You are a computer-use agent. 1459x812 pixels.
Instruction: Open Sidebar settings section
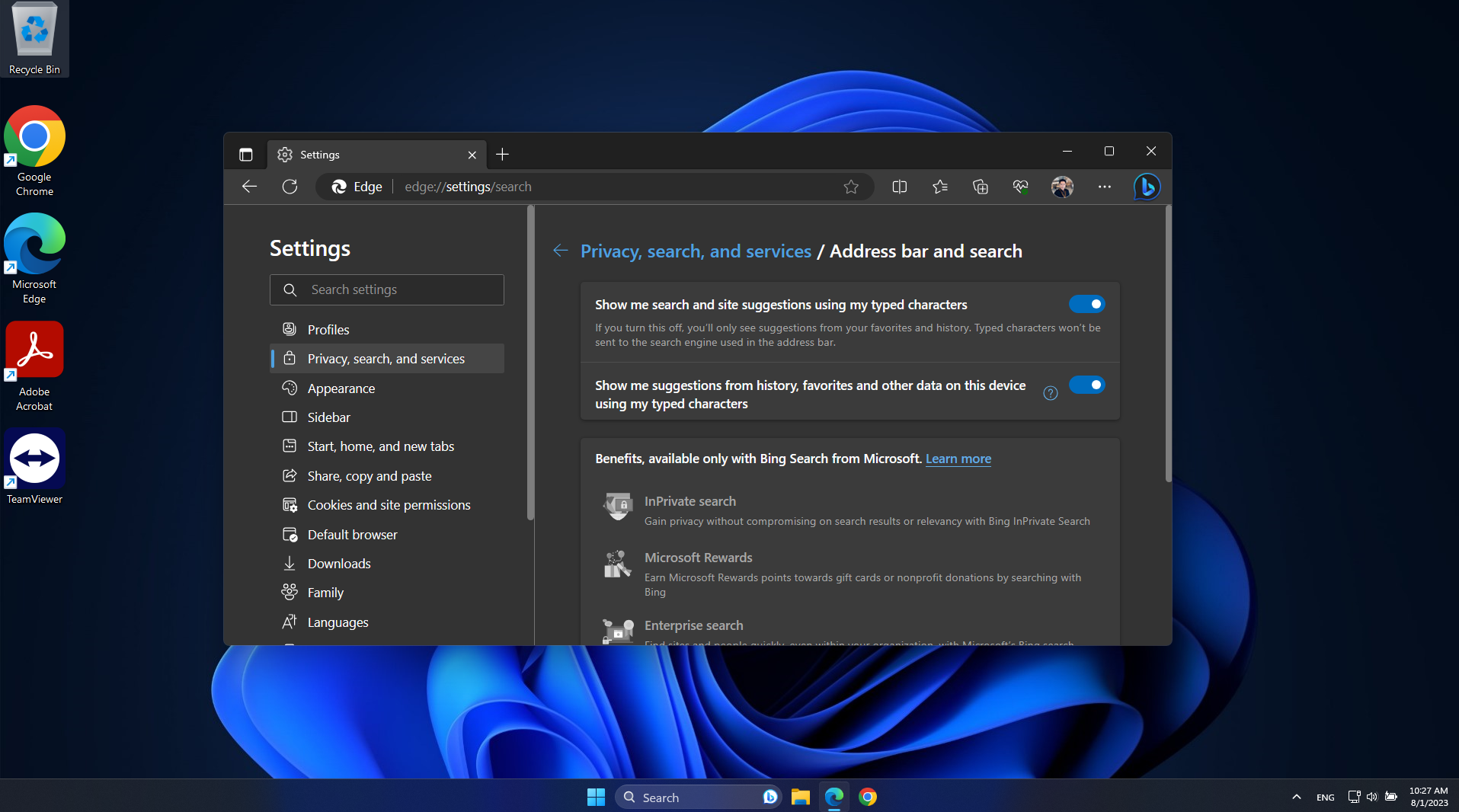[387, 417]
